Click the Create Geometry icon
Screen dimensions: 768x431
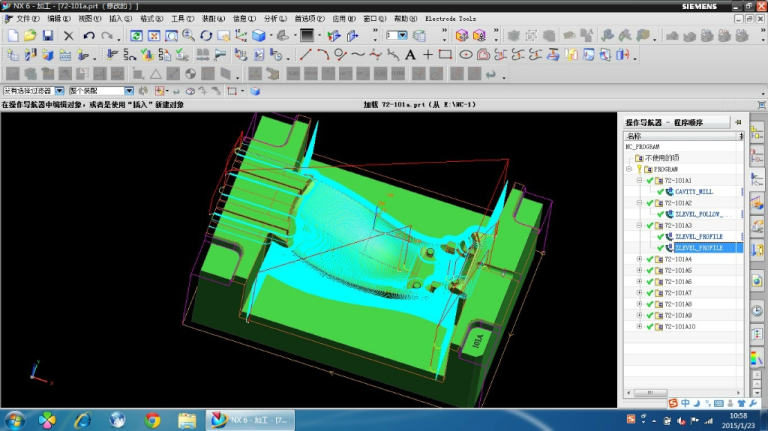point(48,55)
